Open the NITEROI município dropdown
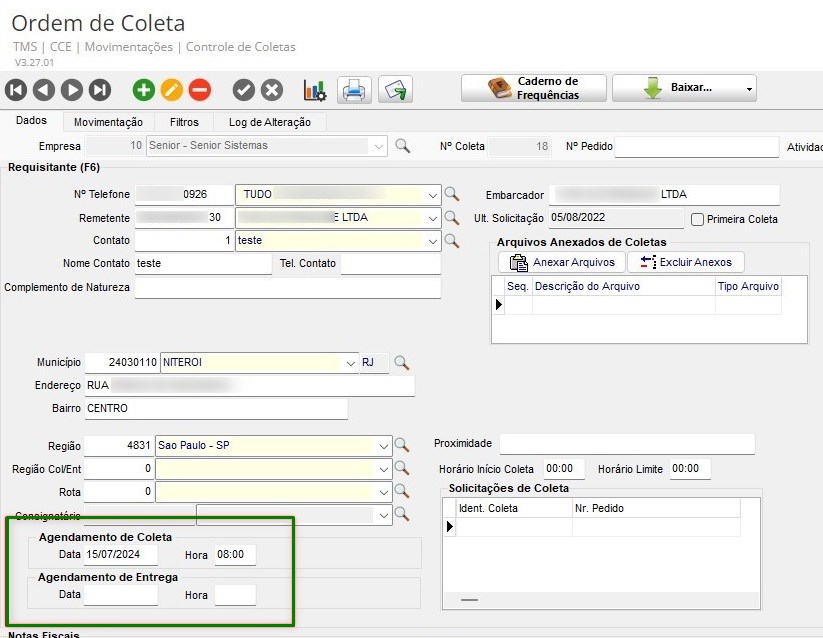This screenshot has width=823, height=638. tap(350, 362)
